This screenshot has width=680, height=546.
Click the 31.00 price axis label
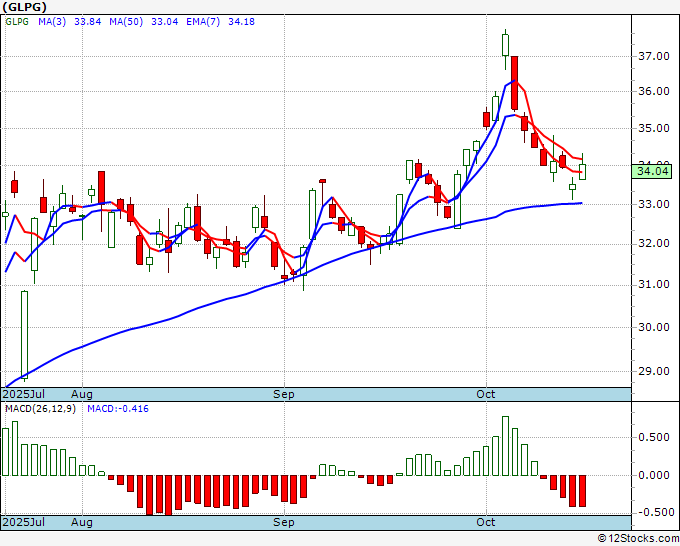[654, 284]
